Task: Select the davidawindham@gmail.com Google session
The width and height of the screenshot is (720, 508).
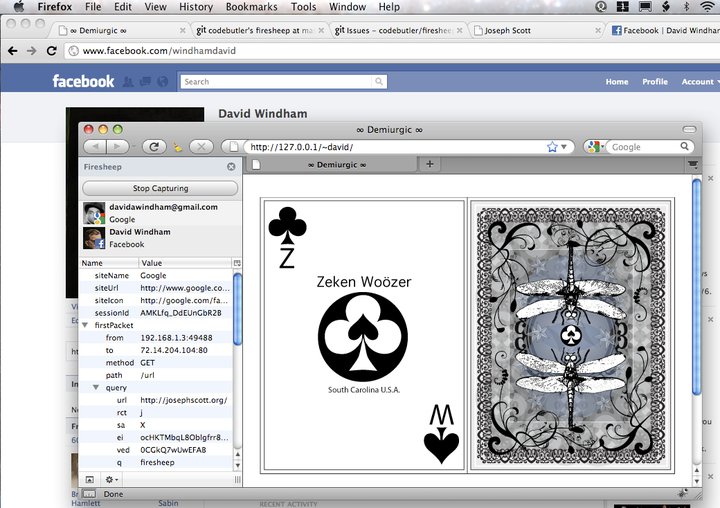Action: 161,213
